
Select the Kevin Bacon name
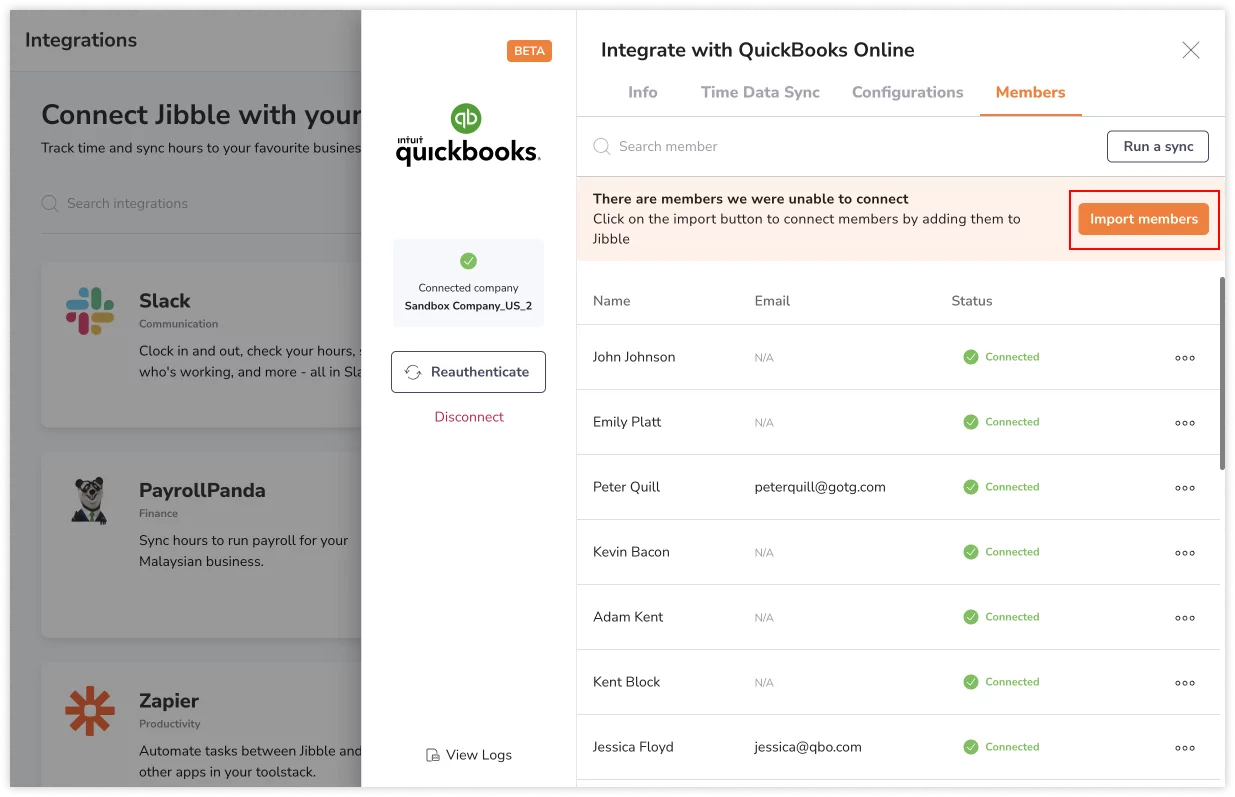[631, 552]
